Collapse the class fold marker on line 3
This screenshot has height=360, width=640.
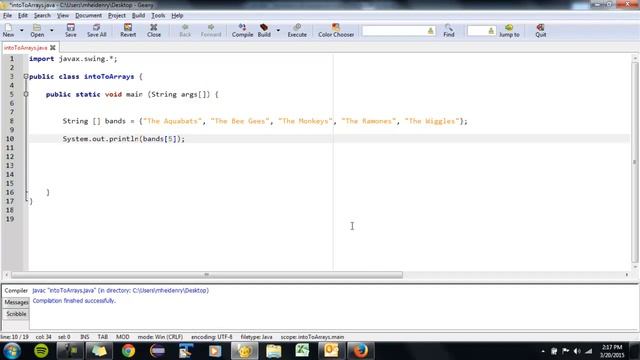point(26,76)
